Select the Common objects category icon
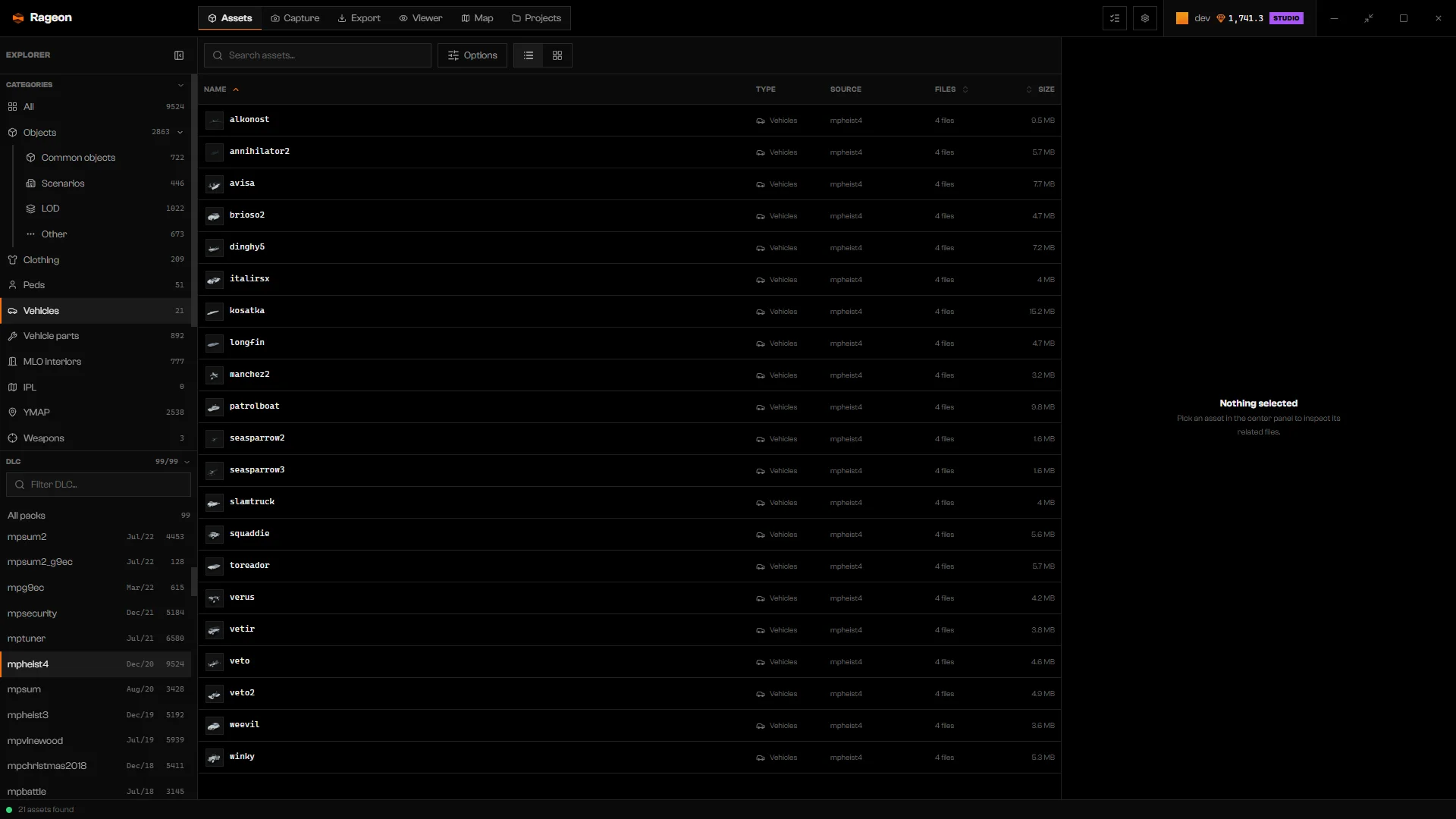Viewport: 1456px width, 819px height. [x=31, y=158]
